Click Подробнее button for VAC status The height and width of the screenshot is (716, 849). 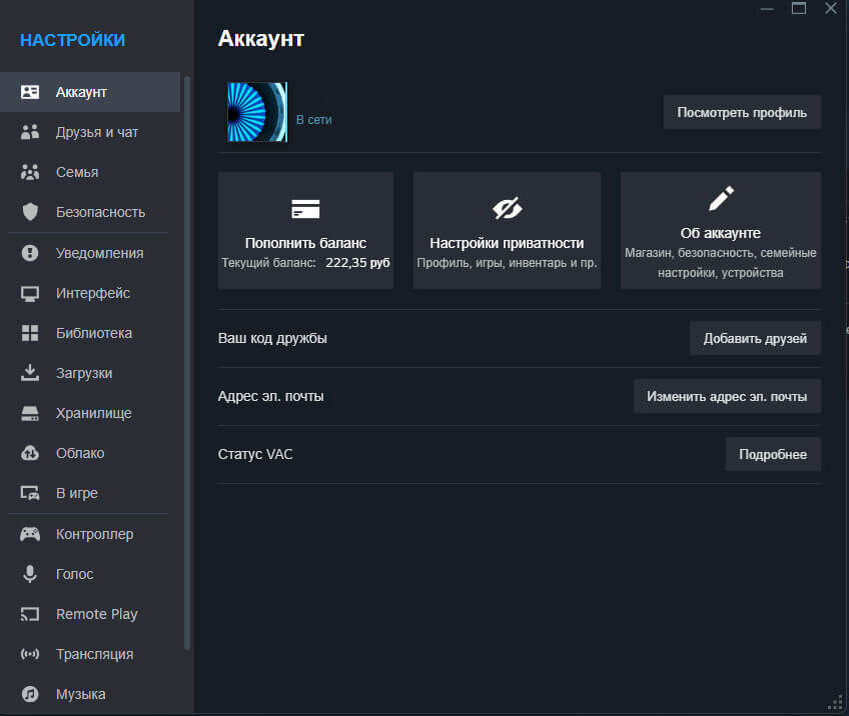773,454
